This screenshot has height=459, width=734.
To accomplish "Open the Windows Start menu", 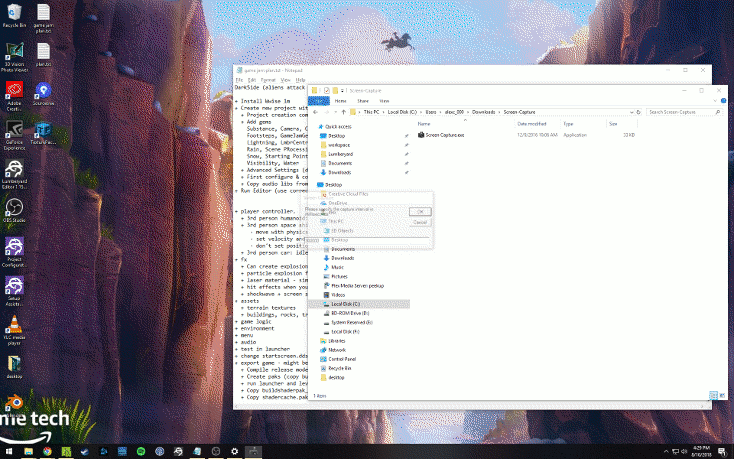I will (9, 452).
